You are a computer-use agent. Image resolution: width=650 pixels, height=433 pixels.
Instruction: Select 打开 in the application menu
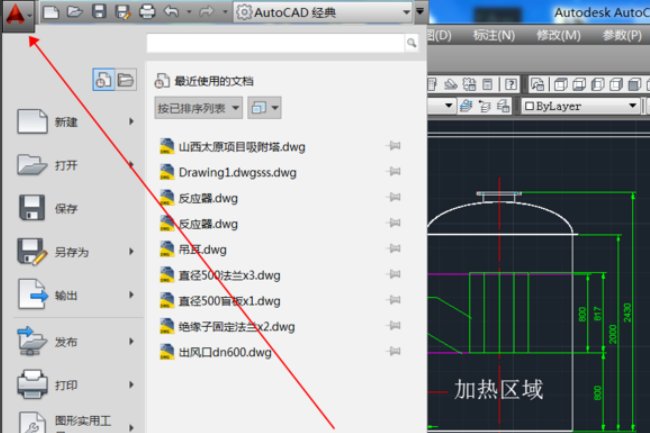(x=77, y=165)
